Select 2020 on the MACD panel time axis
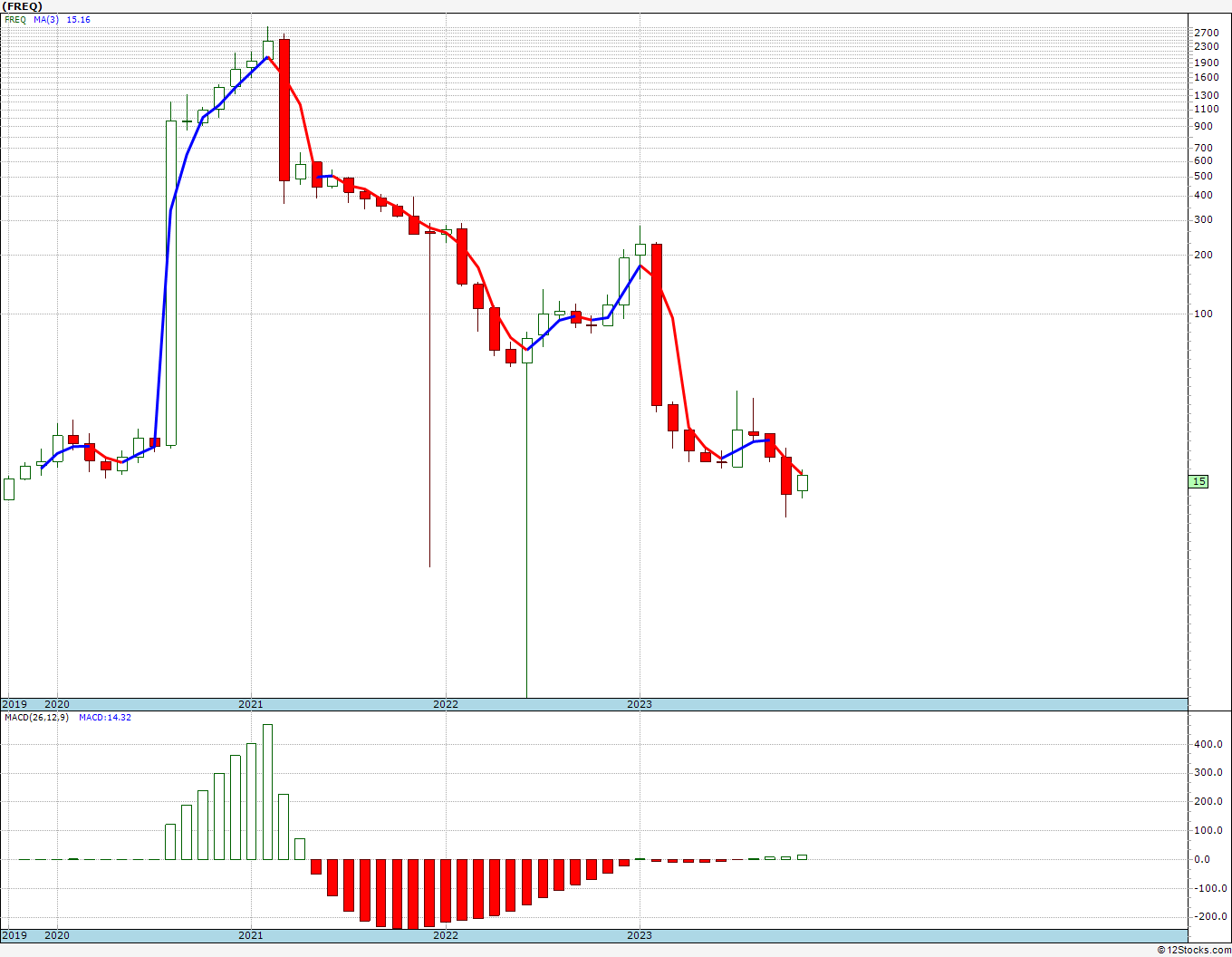The width and height of the screenshot is (1232, 957). coord(56,935)
